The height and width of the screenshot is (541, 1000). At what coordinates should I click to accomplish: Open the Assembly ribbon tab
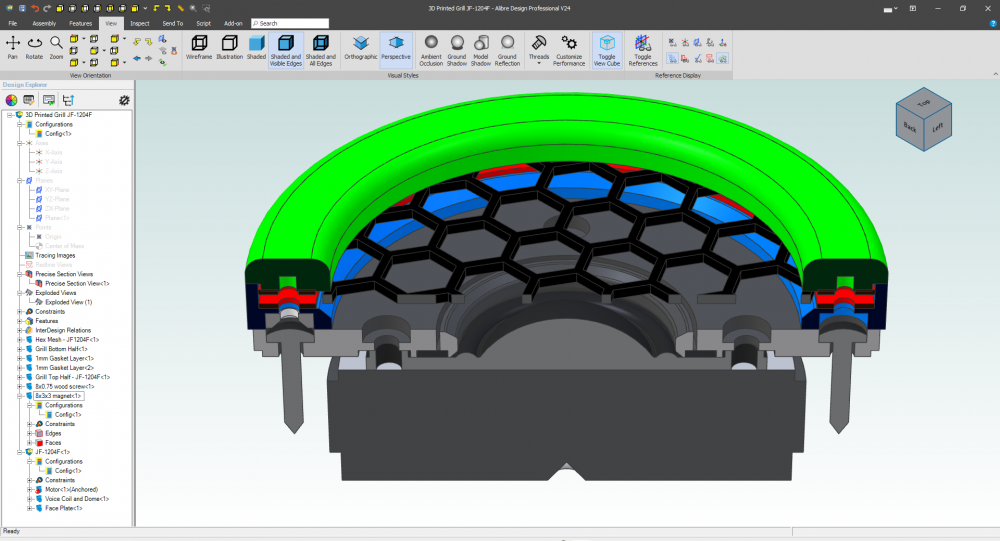[x=44, y=22]
